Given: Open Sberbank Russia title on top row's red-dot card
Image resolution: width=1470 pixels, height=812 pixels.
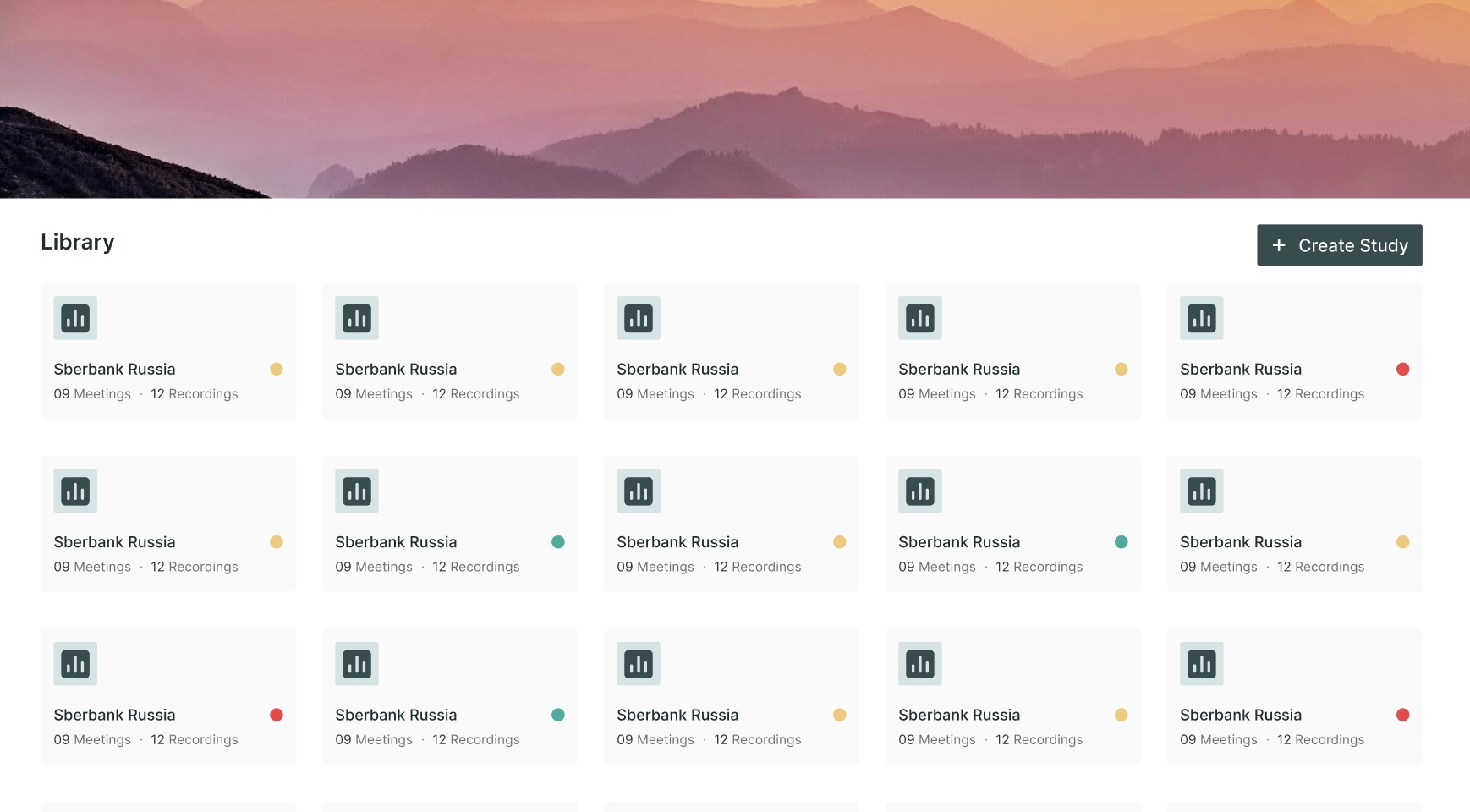Looking at the screenshot, I should pos(1241,369).
